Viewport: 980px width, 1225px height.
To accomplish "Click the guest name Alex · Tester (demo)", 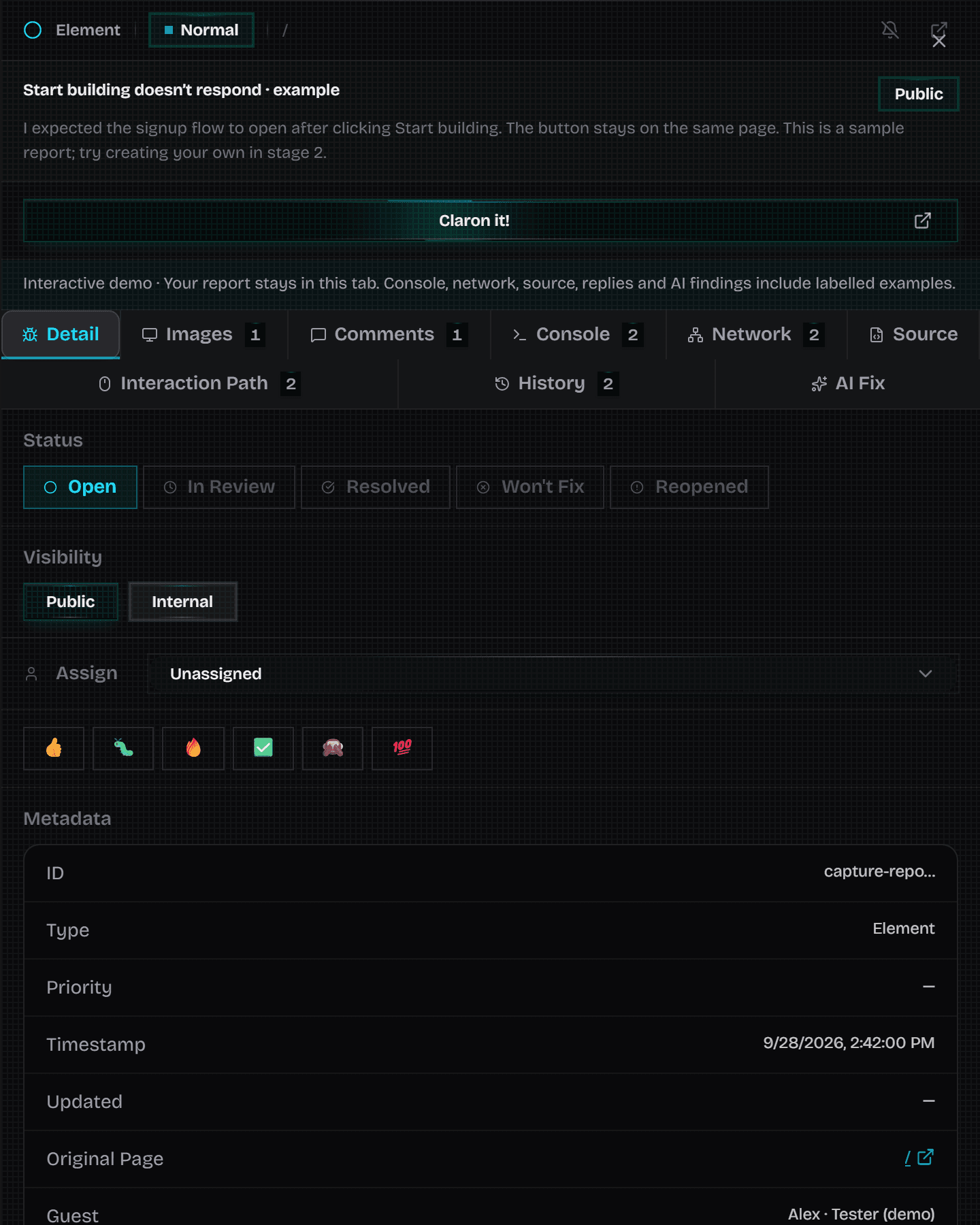I will click(x=861, y=1214).
